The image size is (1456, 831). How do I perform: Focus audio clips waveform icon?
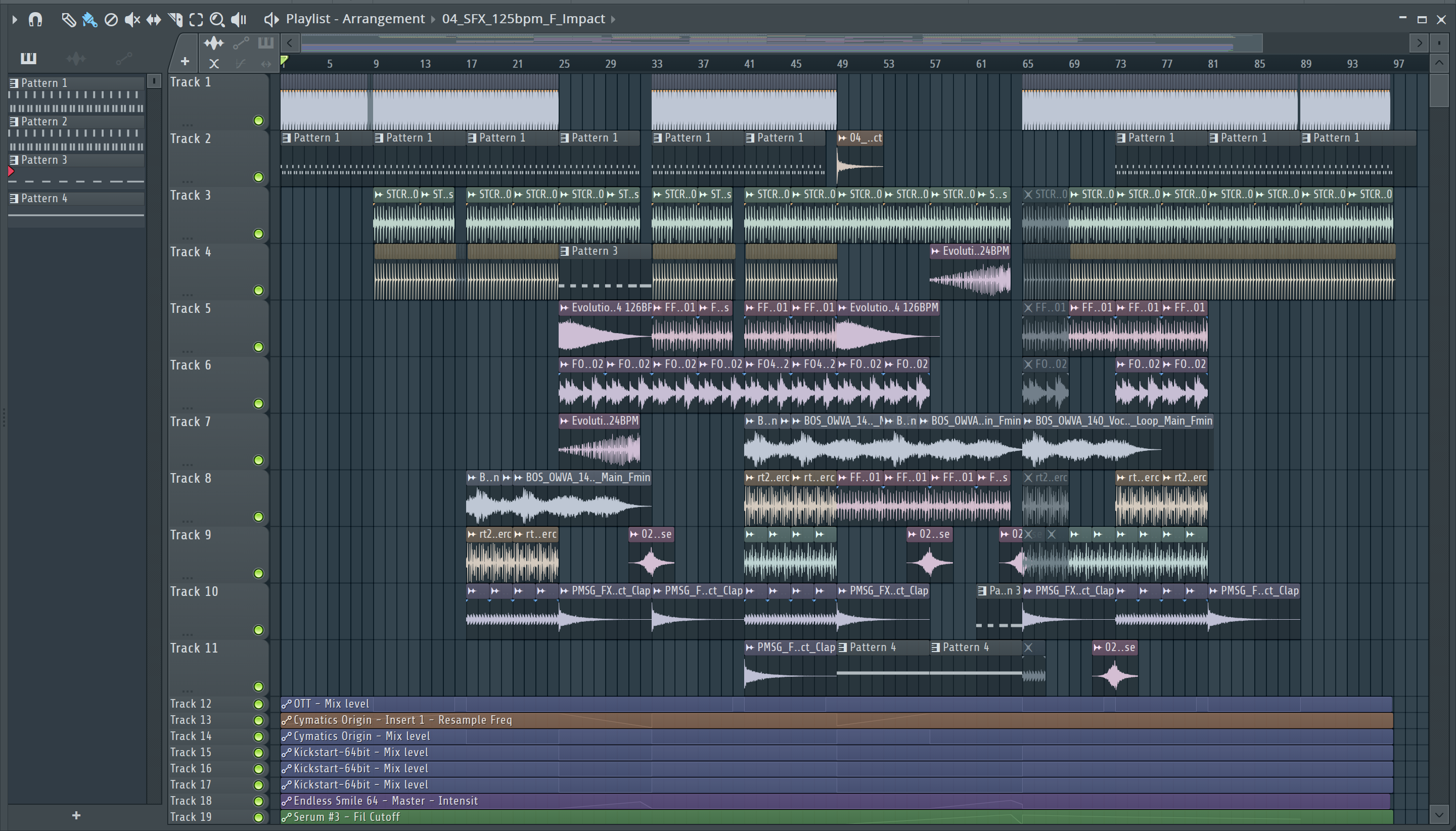pos(214,43)
